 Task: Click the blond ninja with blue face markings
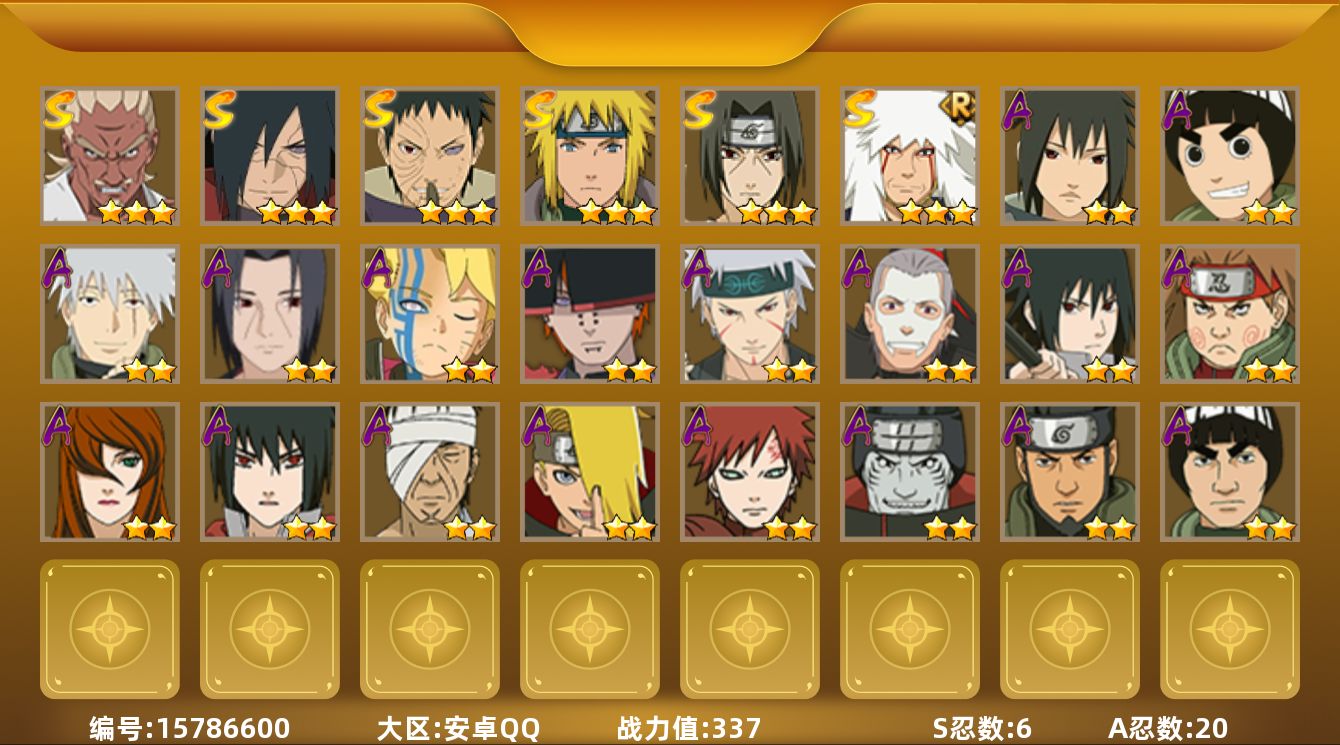[429, 314]
